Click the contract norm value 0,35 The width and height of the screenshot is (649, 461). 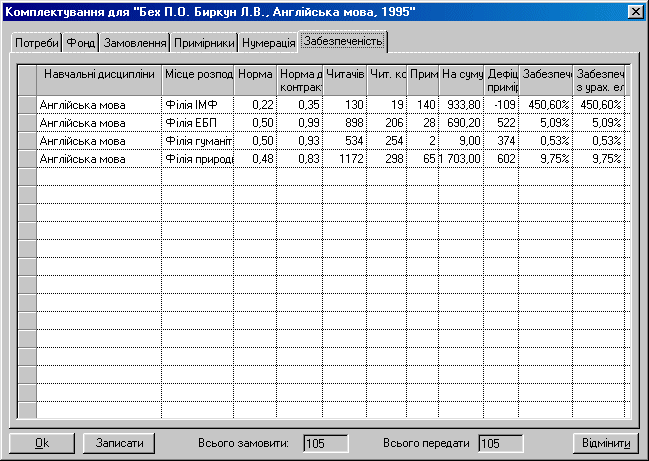[x=300, y=105]
